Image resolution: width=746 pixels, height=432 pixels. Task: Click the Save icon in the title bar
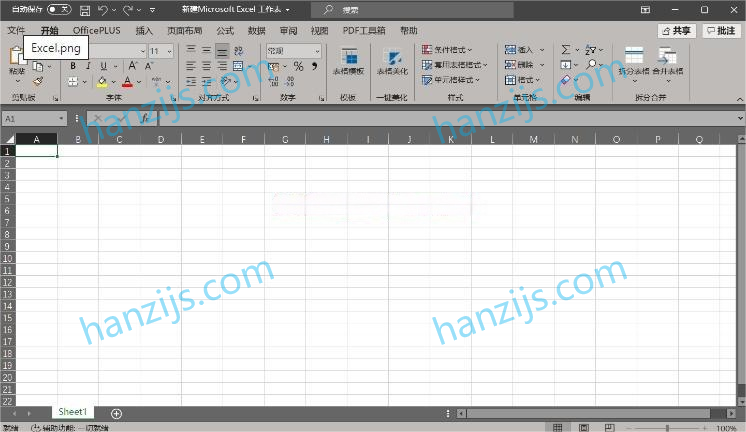[85, 9]
